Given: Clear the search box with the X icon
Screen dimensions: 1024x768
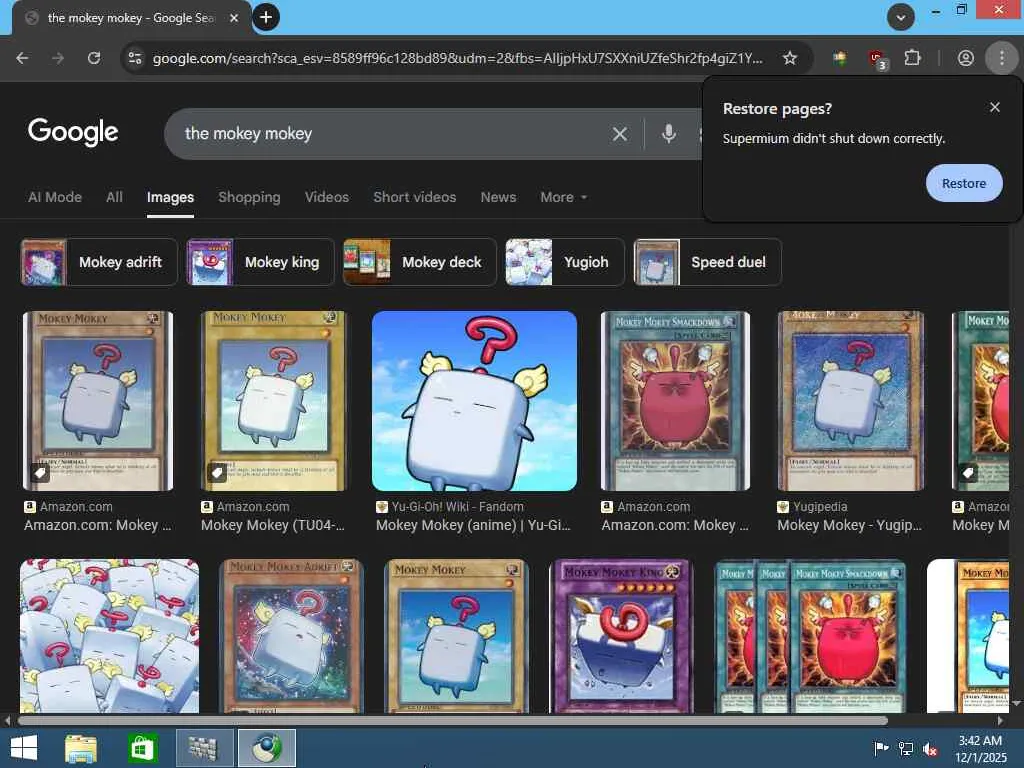Looking at the screenshot, I should tap(620, 134).
